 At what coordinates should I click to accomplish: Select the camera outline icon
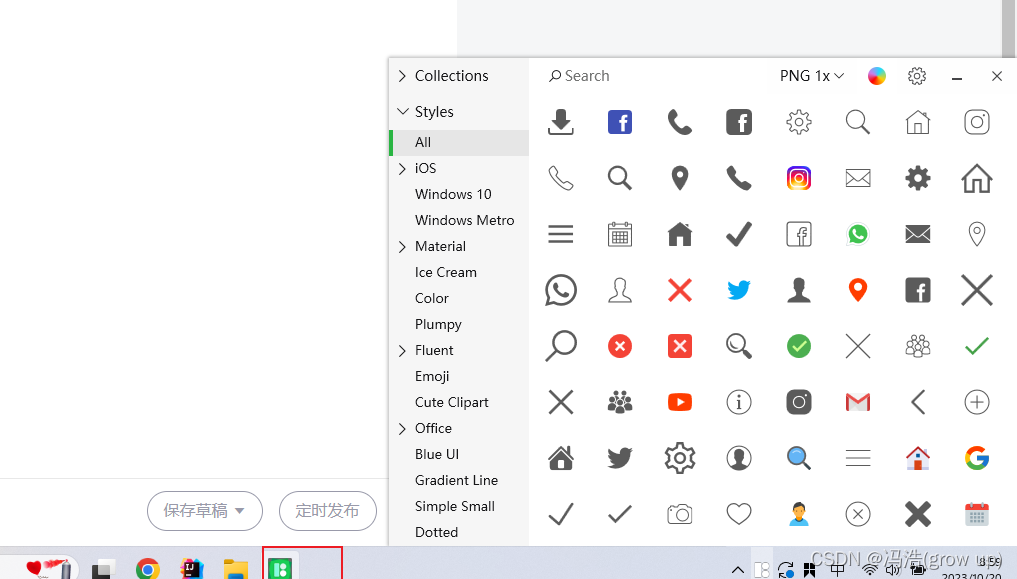680,514
